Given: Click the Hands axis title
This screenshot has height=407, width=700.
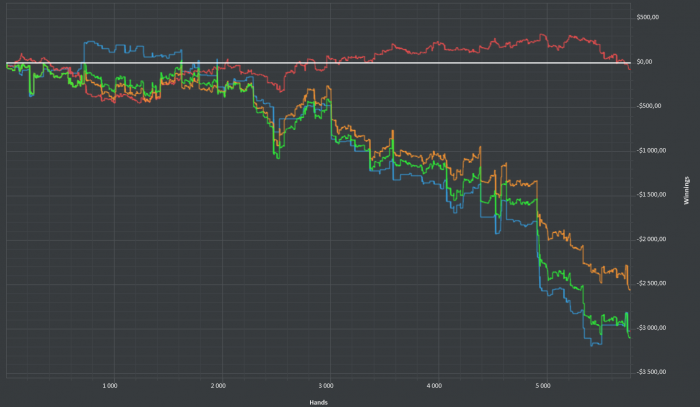Looking at the screenshot, I should (318, 403).
